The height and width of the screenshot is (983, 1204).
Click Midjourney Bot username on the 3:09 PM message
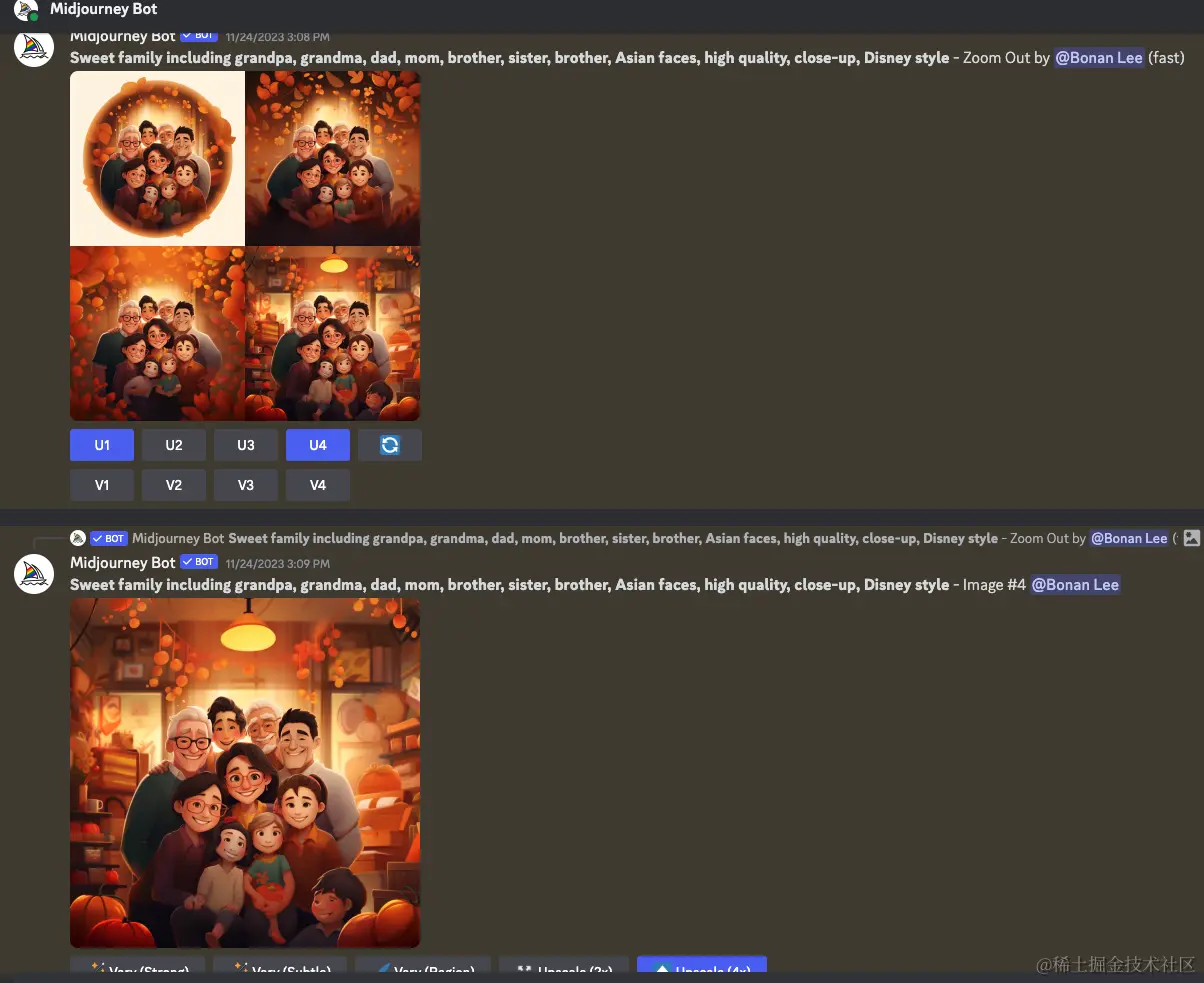click(x=123, y=562)
